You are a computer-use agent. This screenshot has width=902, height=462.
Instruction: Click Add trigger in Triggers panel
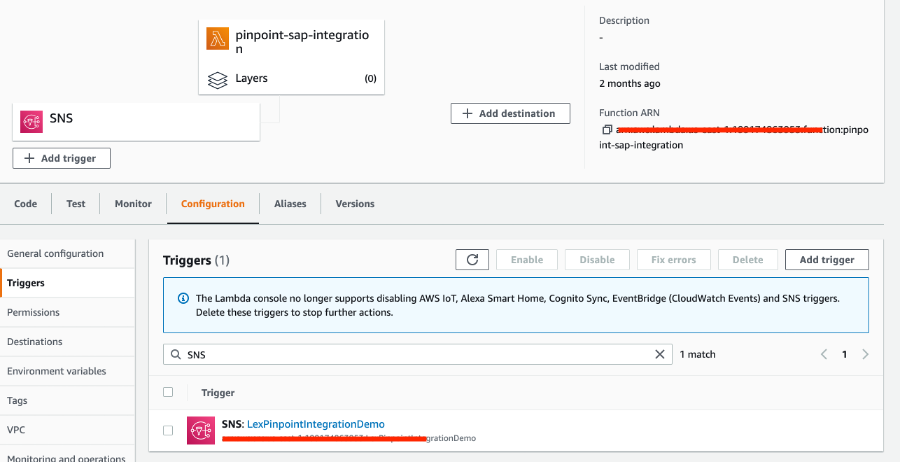[x=827, y=259]
